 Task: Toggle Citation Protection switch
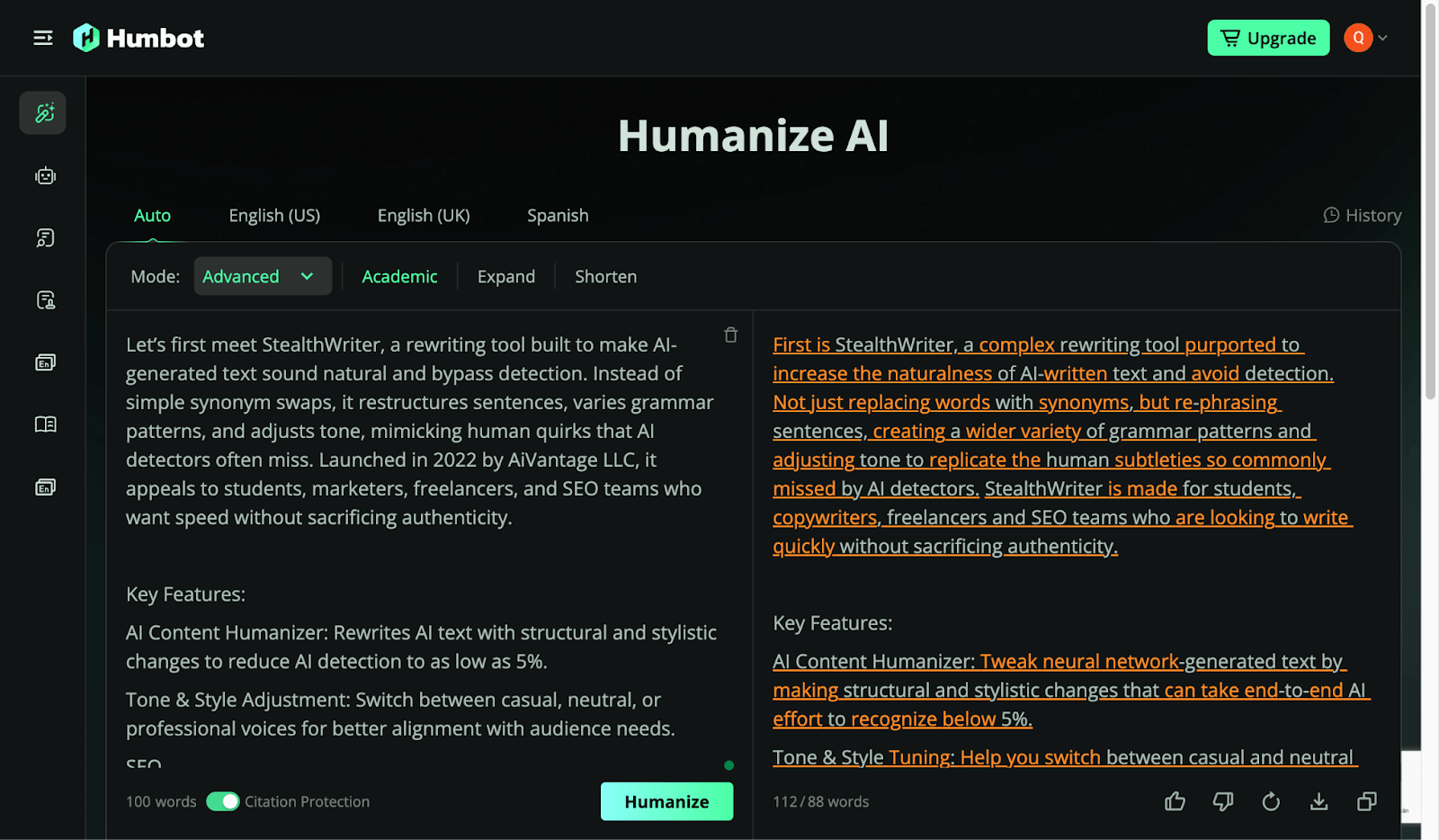point(222,801)
